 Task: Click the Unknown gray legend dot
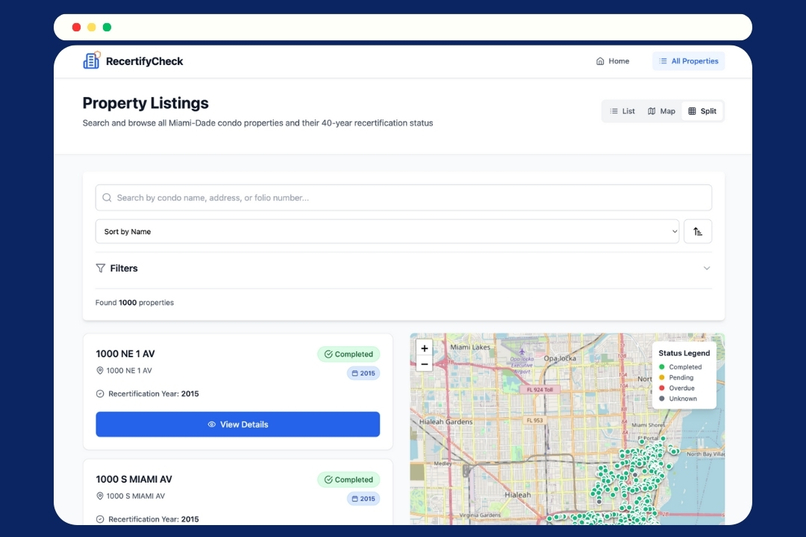click(662, 398)
